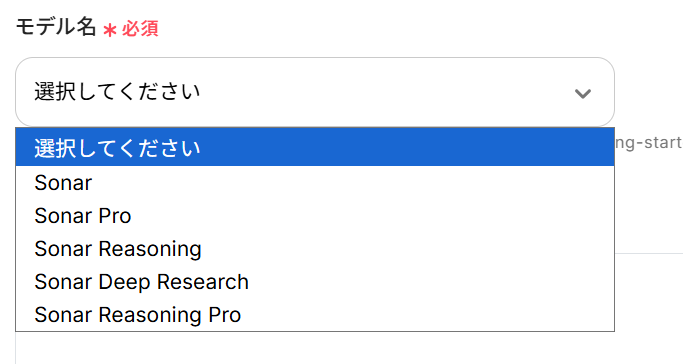This screenshot has height=364, width=683.
Task: Select the highlighted 選択してください option
Action: [315, 147]
